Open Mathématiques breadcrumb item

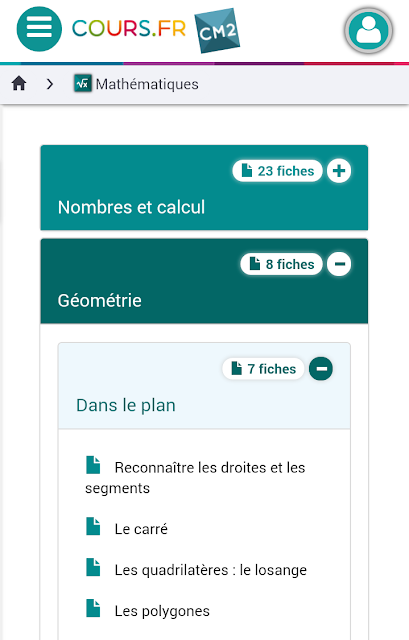tap(147, 84)
